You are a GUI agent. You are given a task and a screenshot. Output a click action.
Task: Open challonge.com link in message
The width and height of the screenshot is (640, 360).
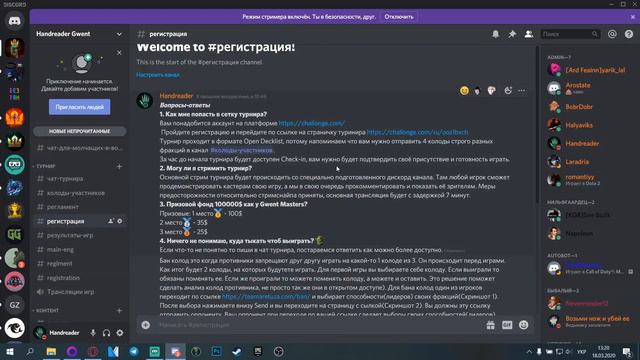click(x=311, y=123)
